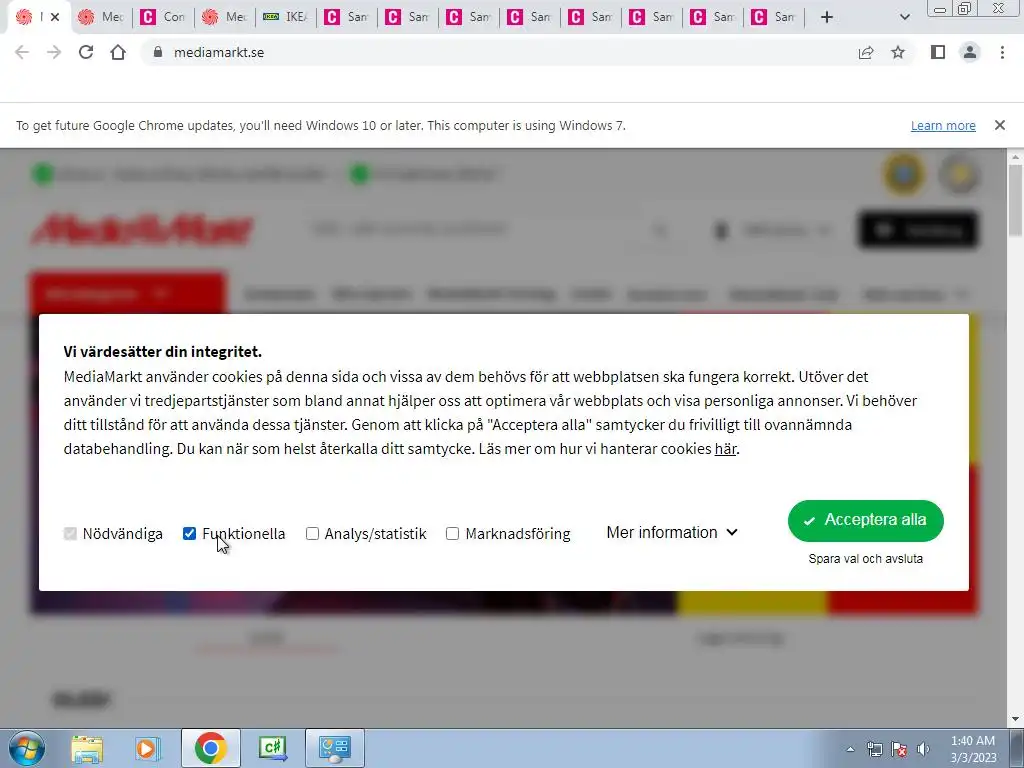
Task: Bookmark this tab with the star
Action: click(898, 52)
